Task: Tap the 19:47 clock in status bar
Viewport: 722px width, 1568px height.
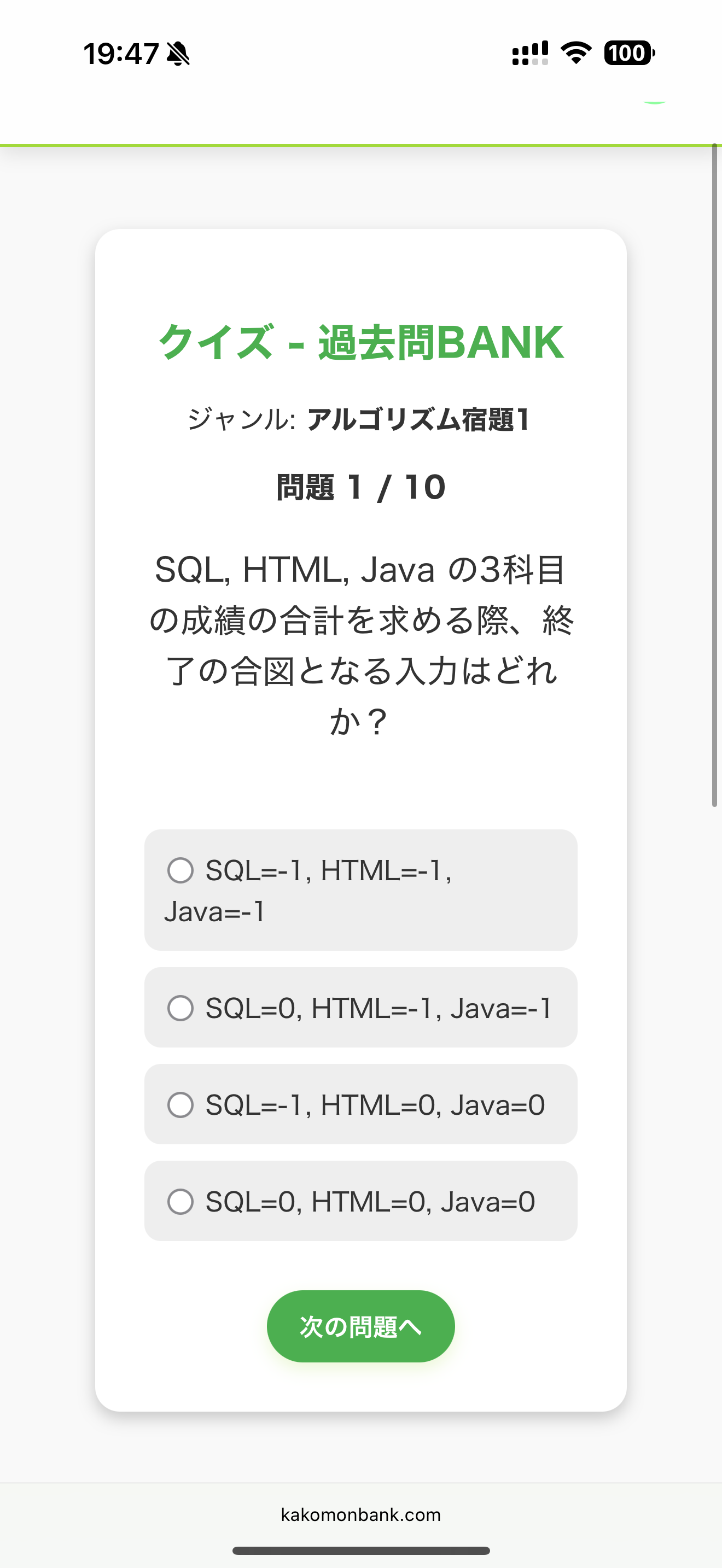Action: pyautogui.click(x=121, y=54)
